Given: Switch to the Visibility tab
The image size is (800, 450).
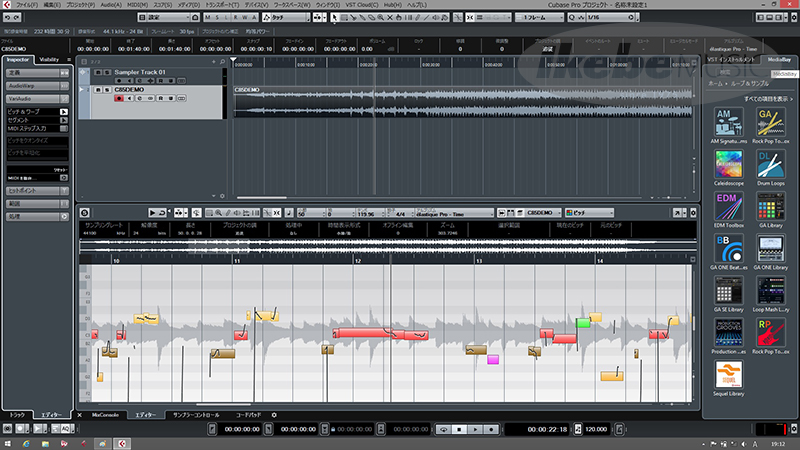Looking at the screenshot, I should [x=50, y=60].
